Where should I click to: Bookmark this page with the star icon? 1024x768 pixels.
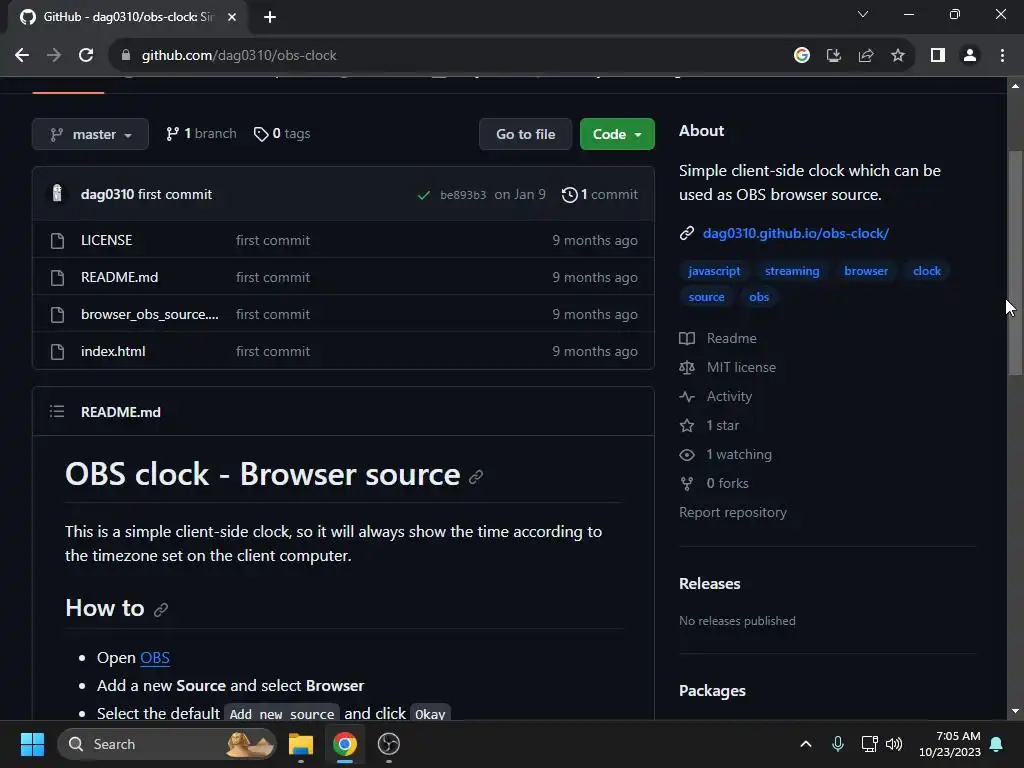[x=898, y=56]
